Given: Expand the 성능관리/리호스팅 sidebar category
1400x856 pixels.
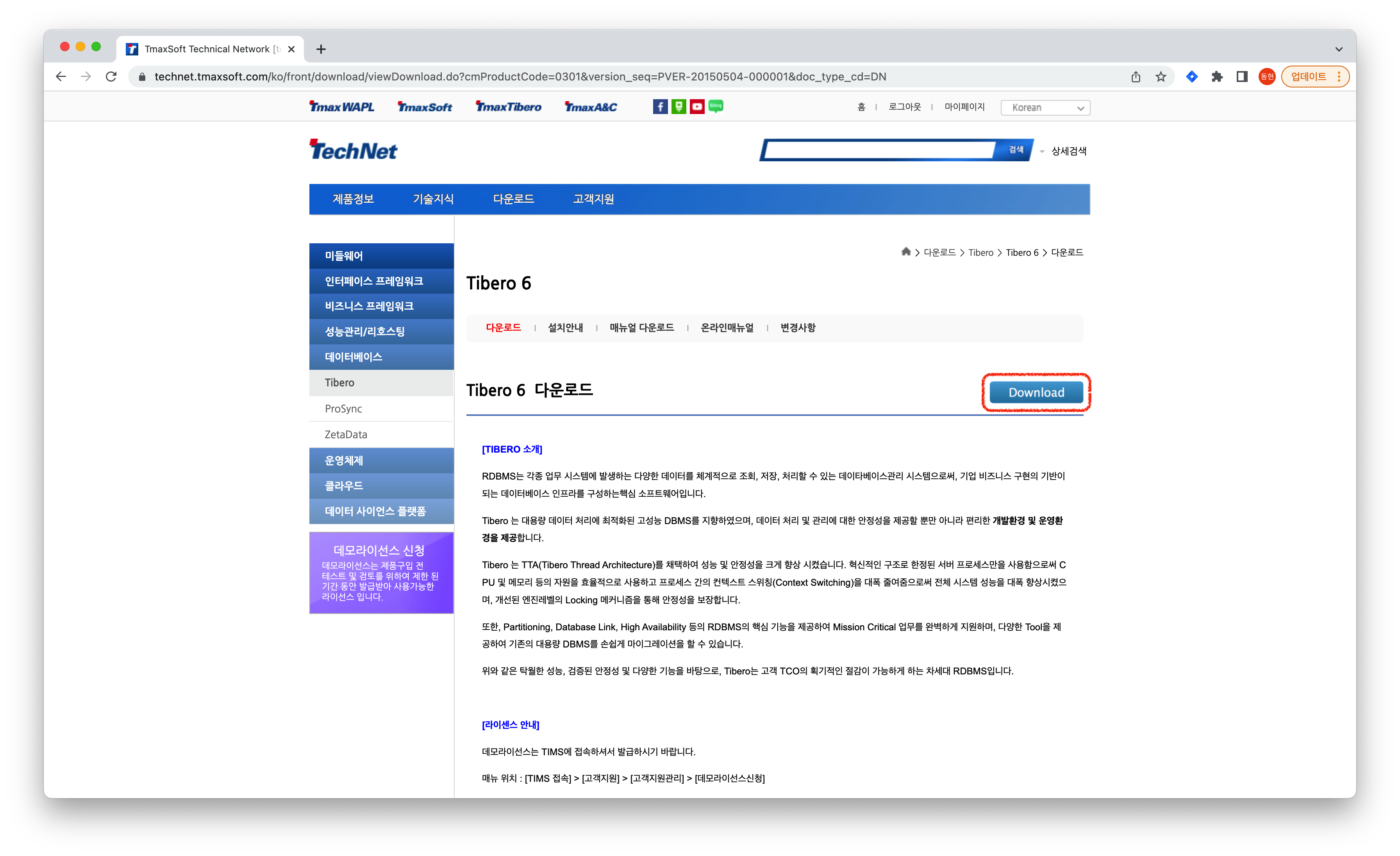Looking at the screenshot, I should 381,332.
